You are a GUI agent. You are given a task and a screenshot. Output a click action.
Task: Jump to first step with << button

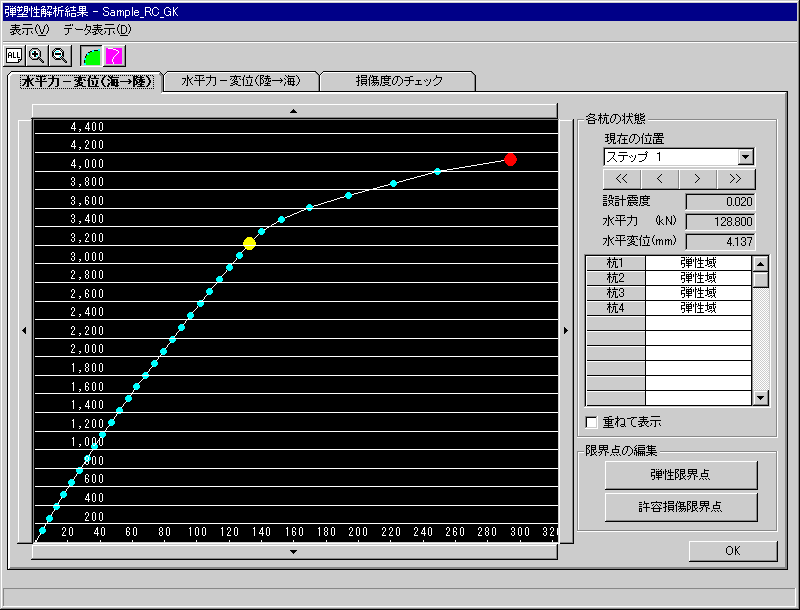[x=620, y=179]
